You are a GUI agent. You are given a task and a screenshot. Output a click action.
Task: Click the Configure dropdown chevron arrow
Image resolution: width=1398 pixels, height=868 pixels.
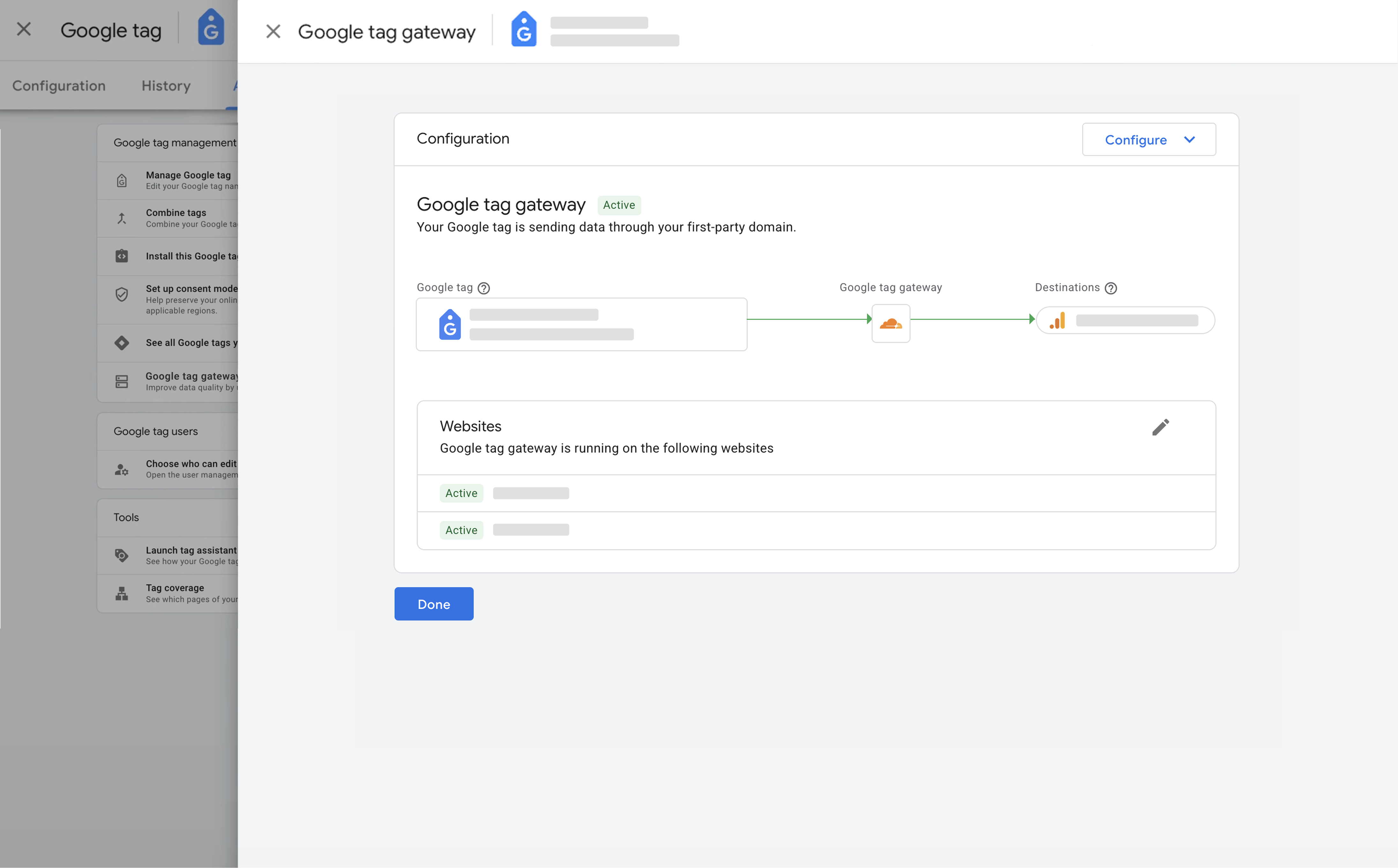(x=1190, y=139)
